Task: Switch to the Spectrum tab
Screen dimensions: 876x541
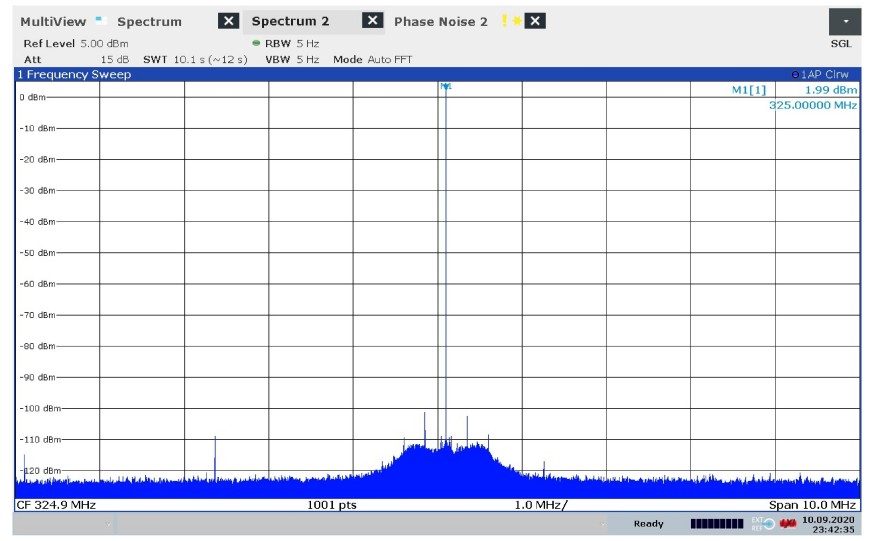Action: [150, 22]
